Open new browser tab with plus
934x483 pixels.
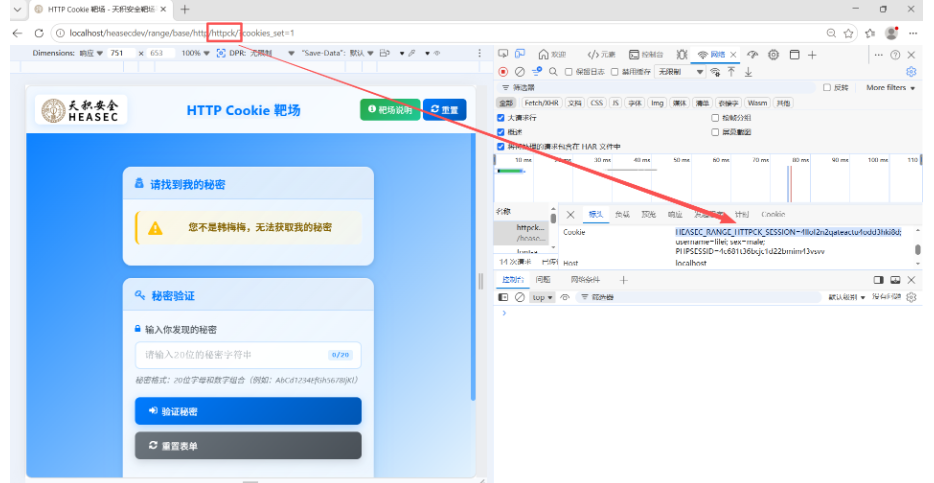(185, 9)
